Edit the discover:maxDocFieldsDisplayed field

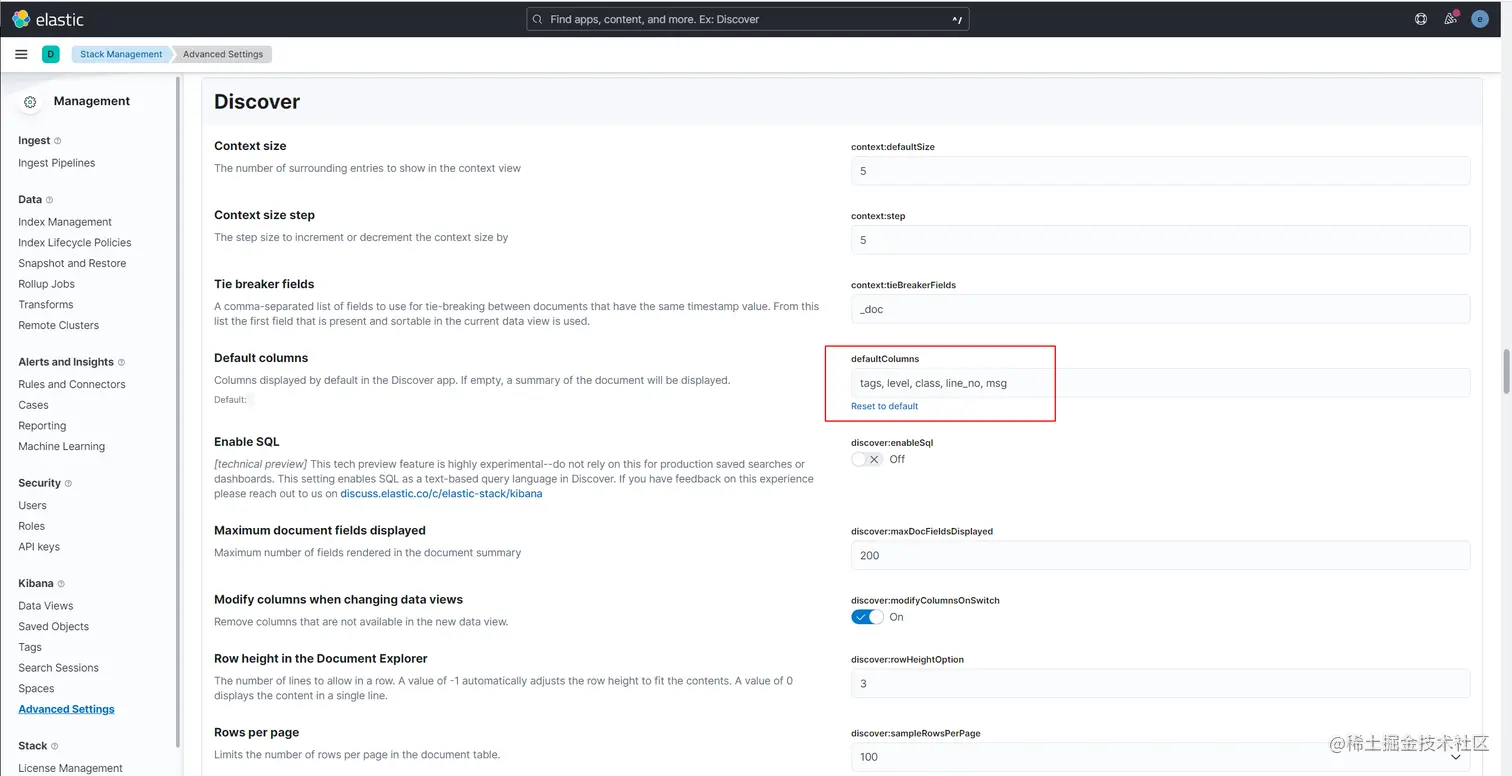1160,555
